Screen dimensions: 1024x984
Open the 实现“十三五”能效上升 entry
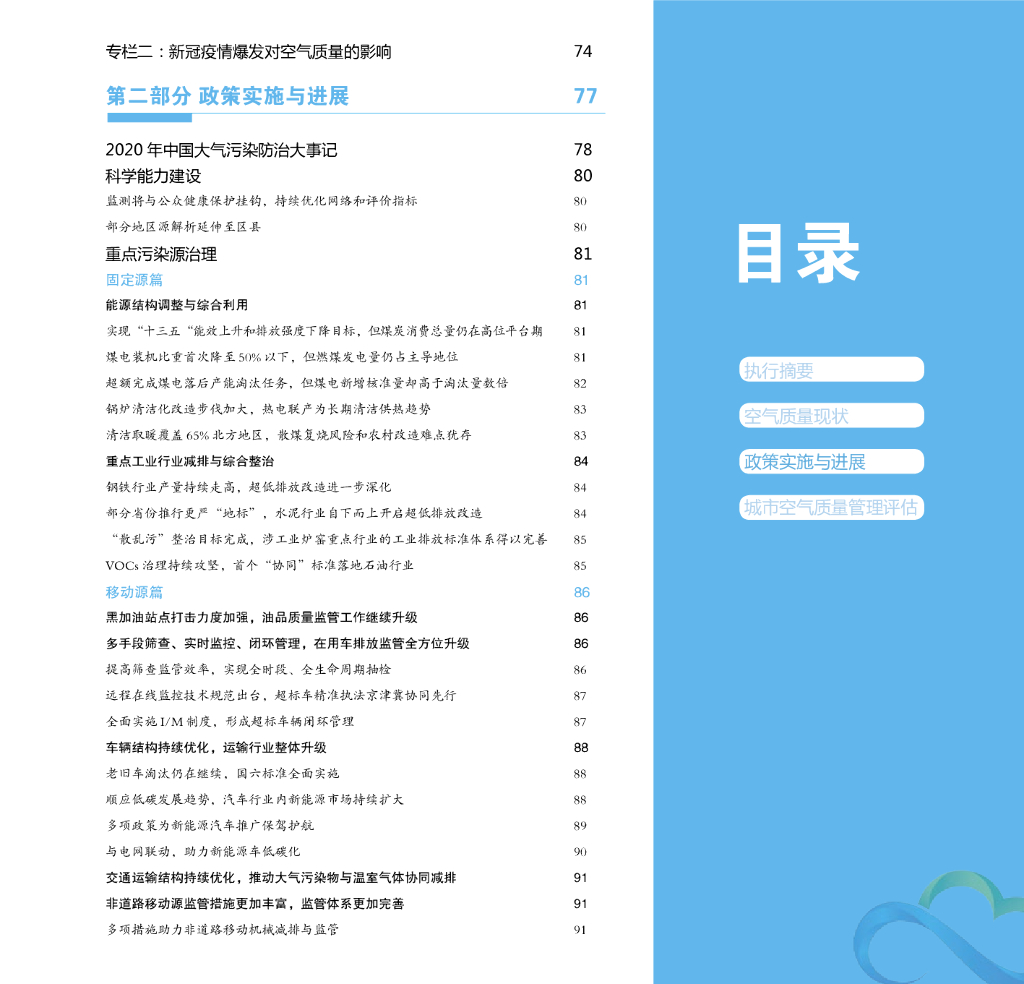coord(324,331)
